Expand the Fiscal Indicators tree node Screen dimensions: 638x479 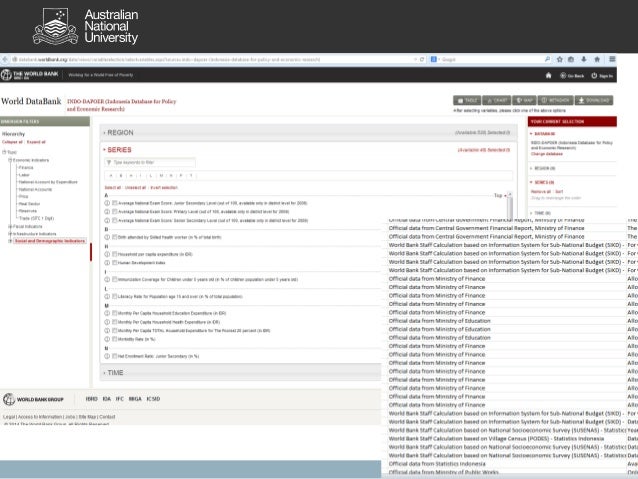tap(10, 226)
